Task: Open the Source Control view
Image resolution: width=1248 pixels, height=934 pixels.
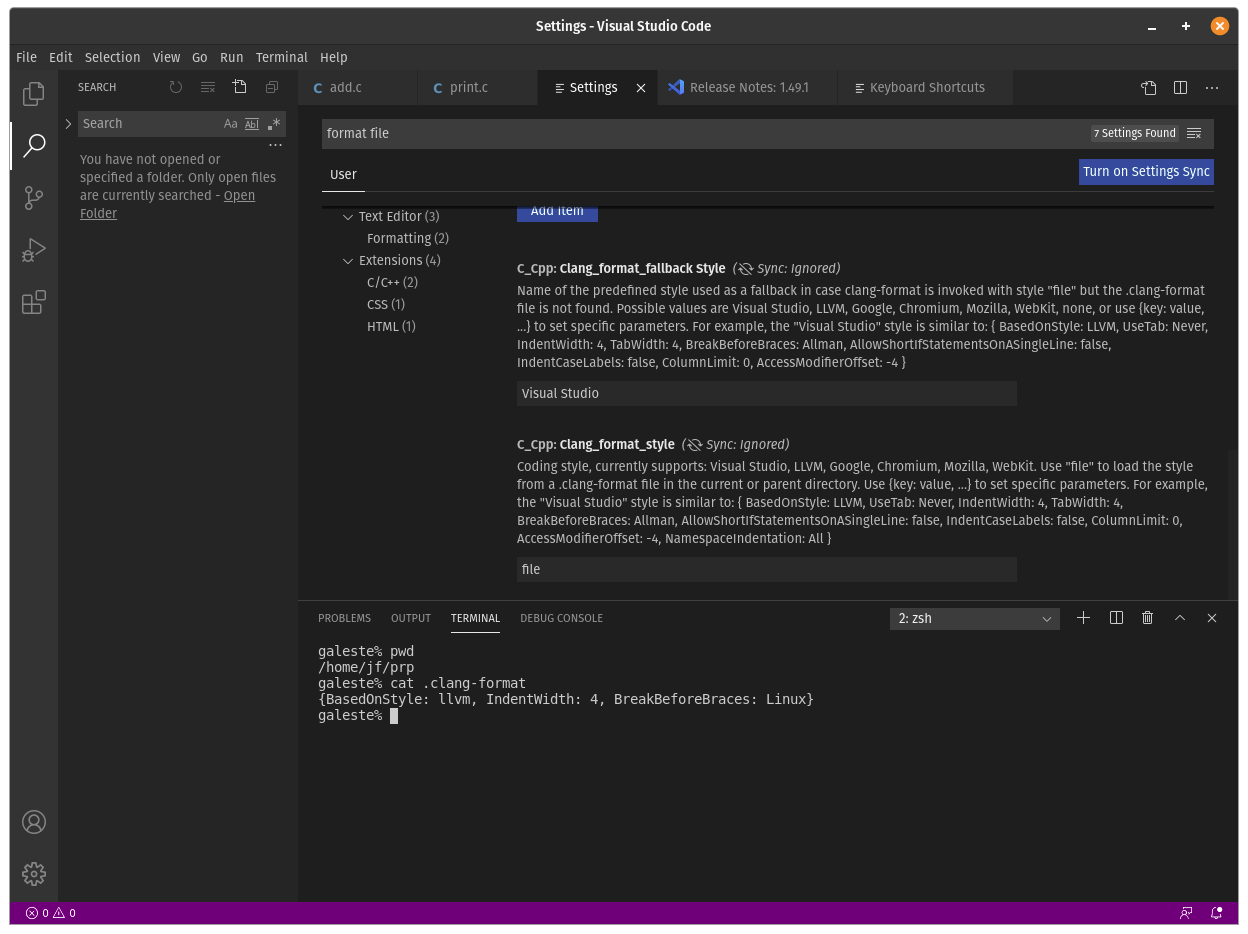Action: pos(34,198)
